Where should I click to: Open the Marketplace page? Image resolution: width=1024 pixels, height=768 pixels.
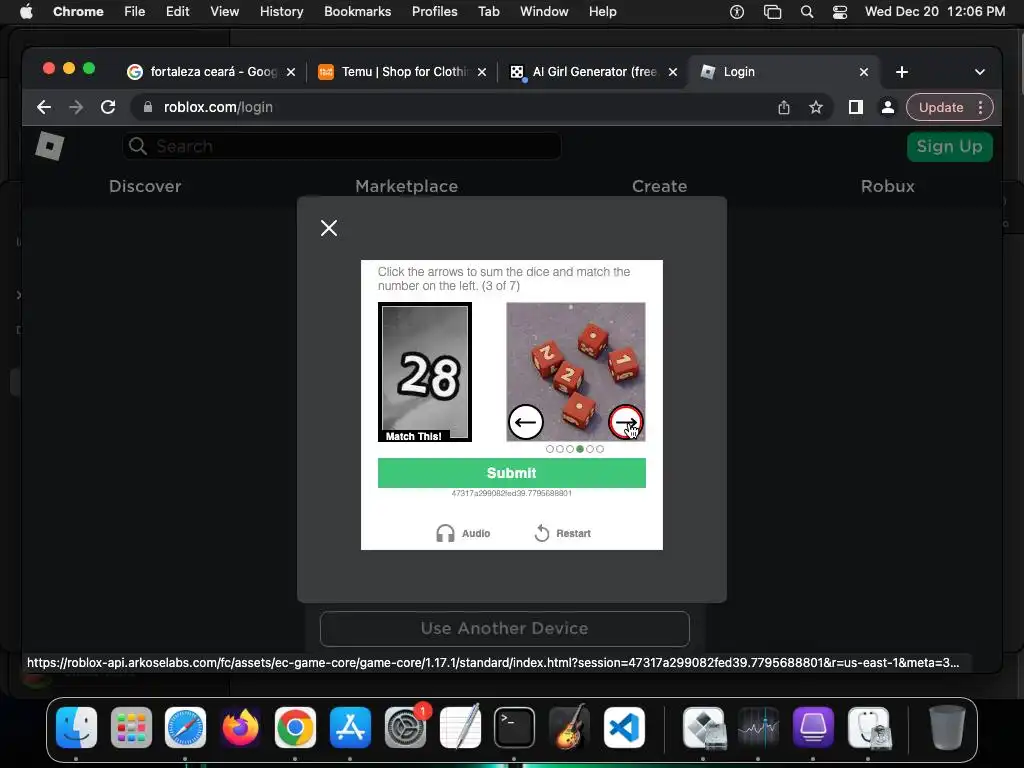pos(406,186)
